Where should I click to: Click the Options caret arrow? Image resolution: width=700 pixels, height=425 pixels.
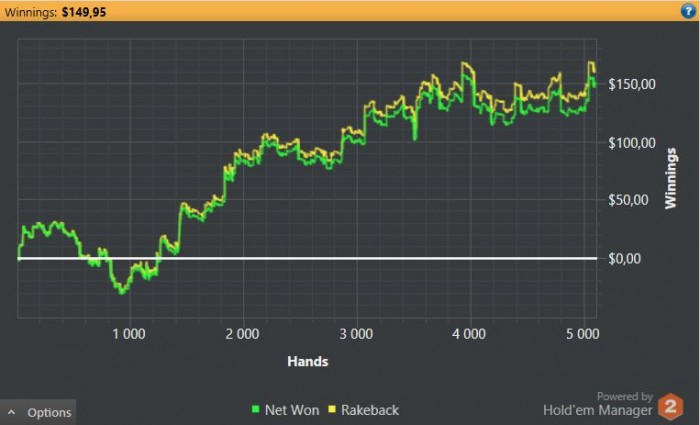point(12,412)
